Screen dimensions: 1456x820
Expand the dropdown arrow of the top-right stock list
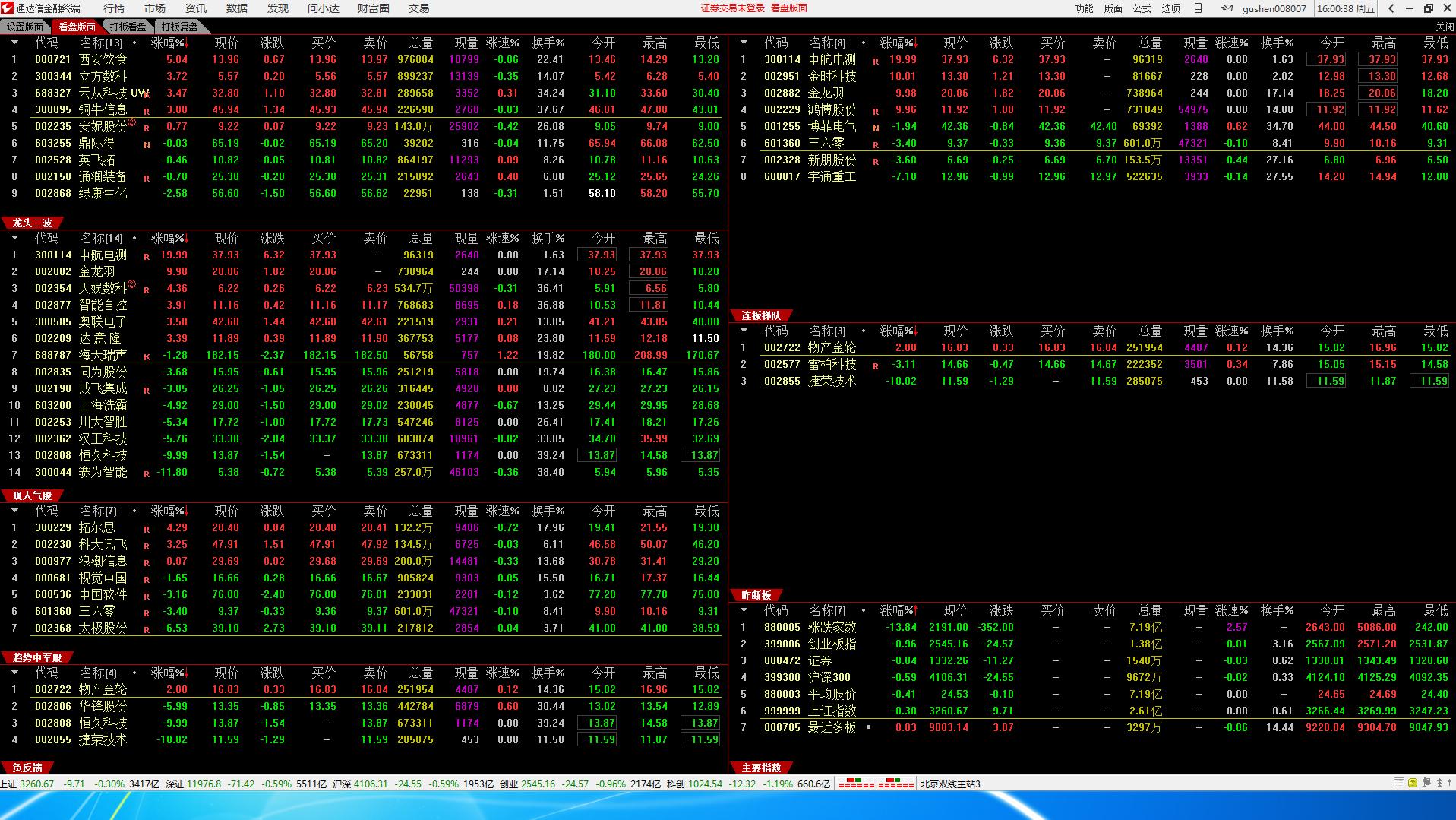pos(744,43)
